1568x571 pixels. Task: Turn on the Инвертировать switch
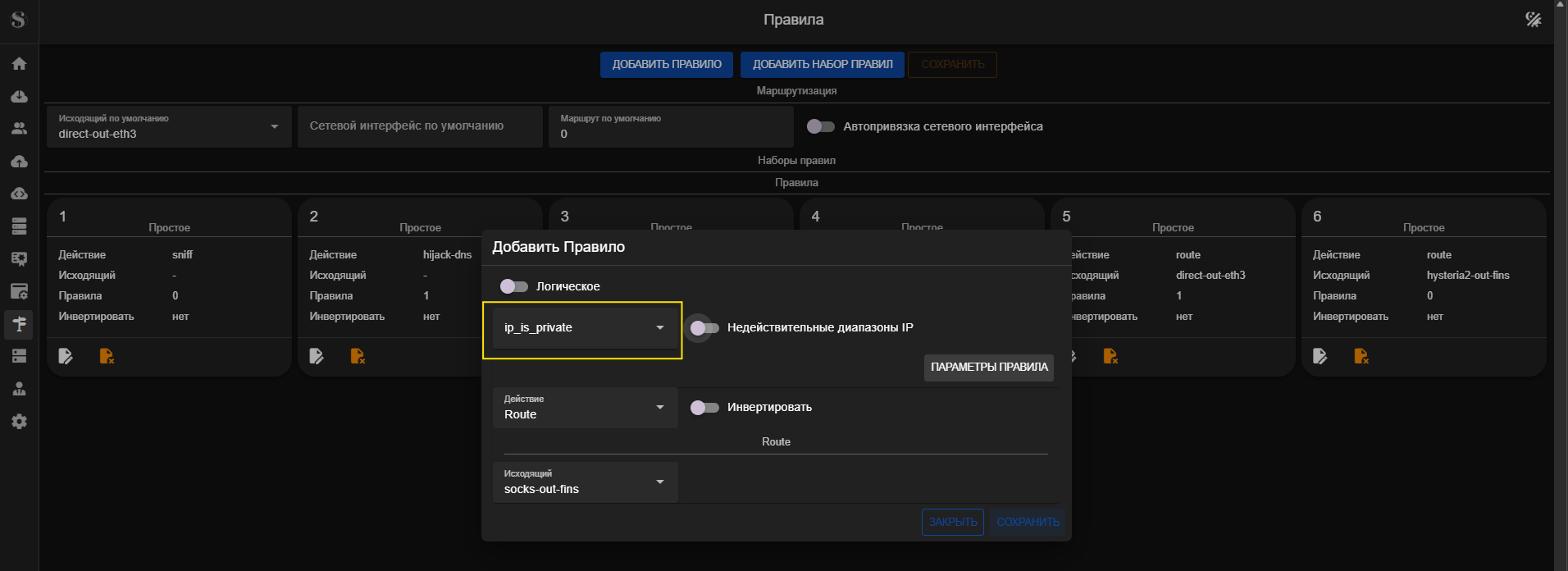704,408
